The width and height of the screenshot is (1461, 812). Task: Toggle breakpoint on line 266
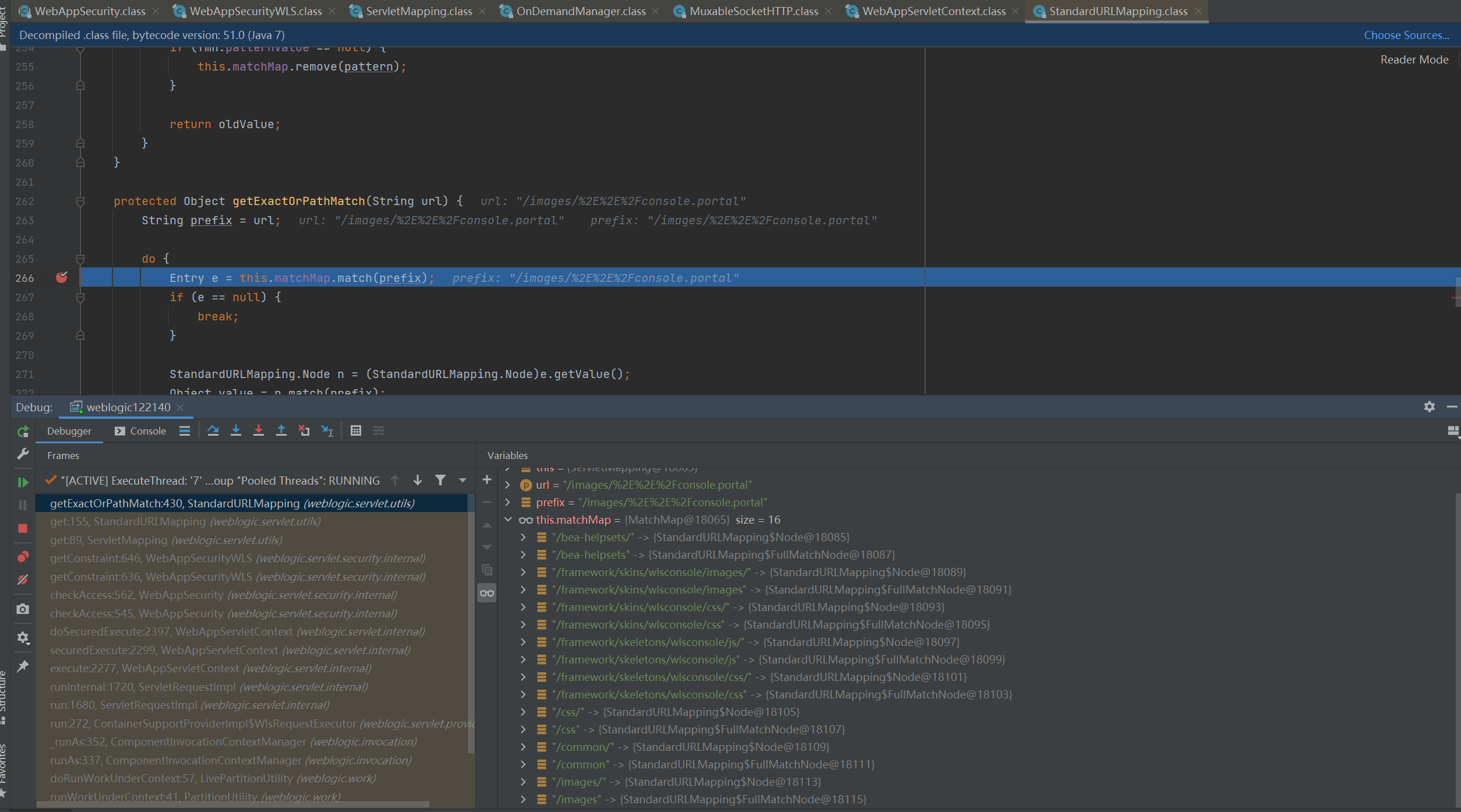coord(61,278)
